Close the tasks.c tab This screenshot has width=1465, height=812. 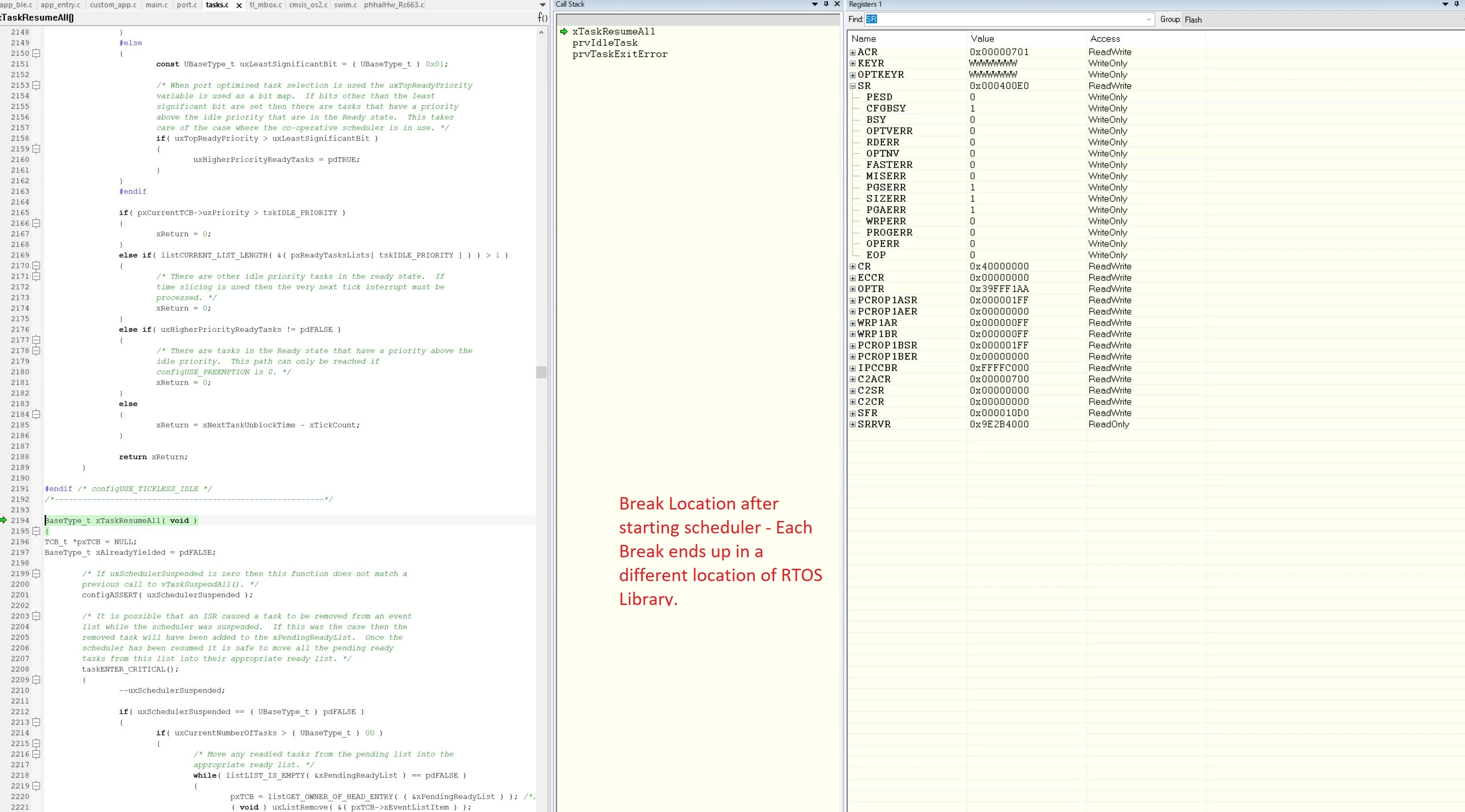(x=239, y=5)
